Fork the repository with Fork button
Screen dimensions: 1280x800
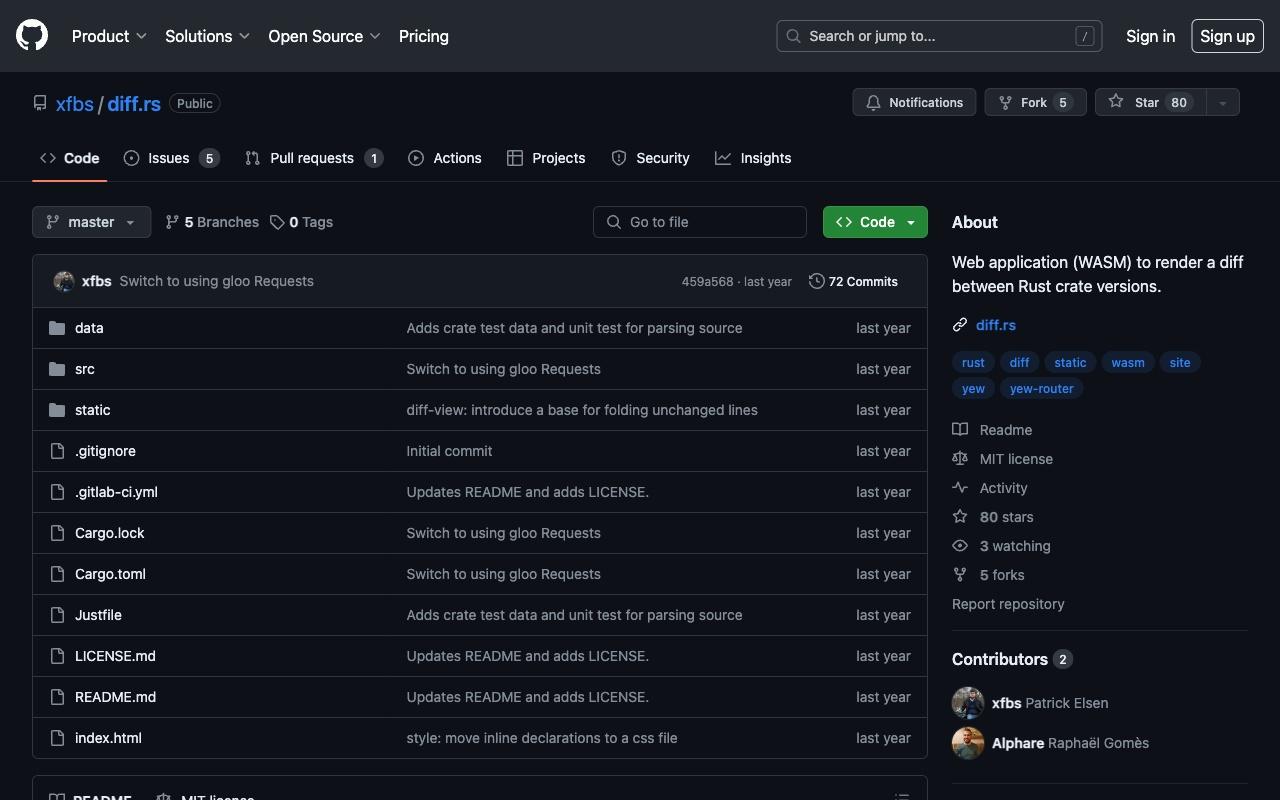(1035, 102)
